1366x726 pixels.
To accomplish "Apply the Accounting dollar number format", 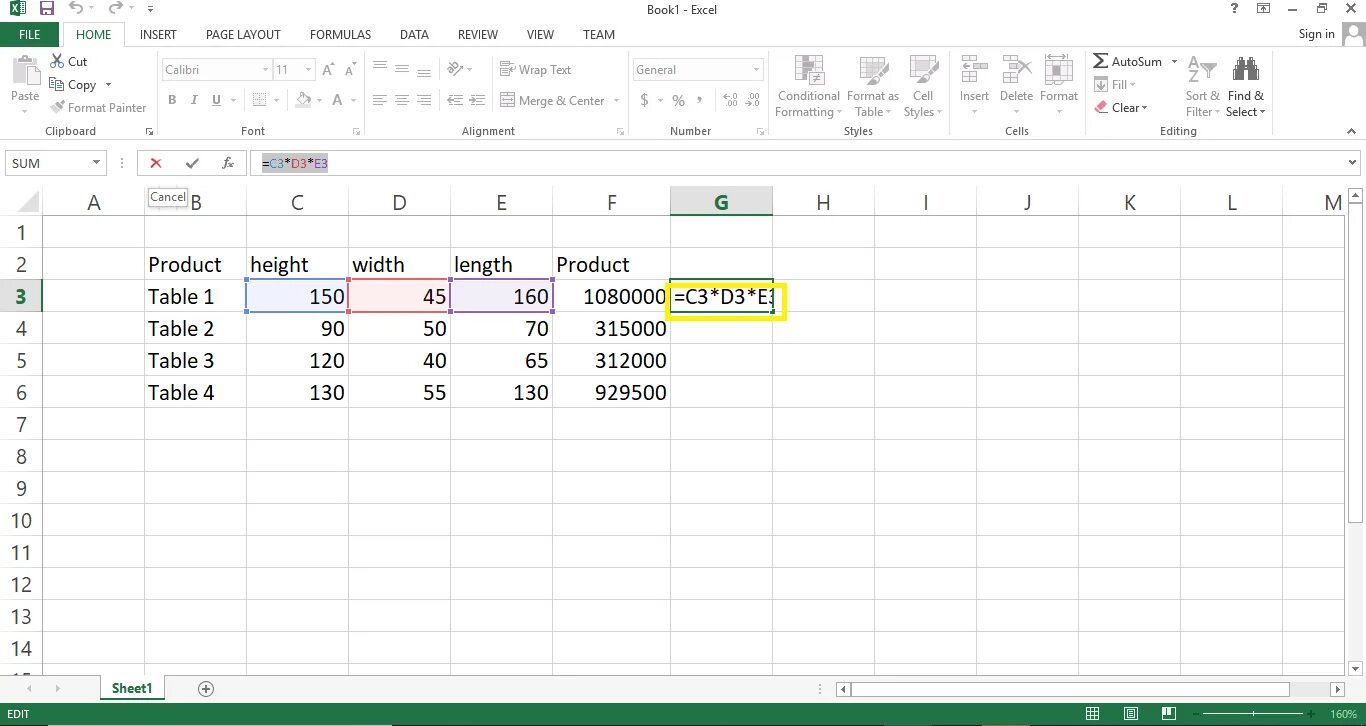I will pyautogui.click(x=645, y=100).
